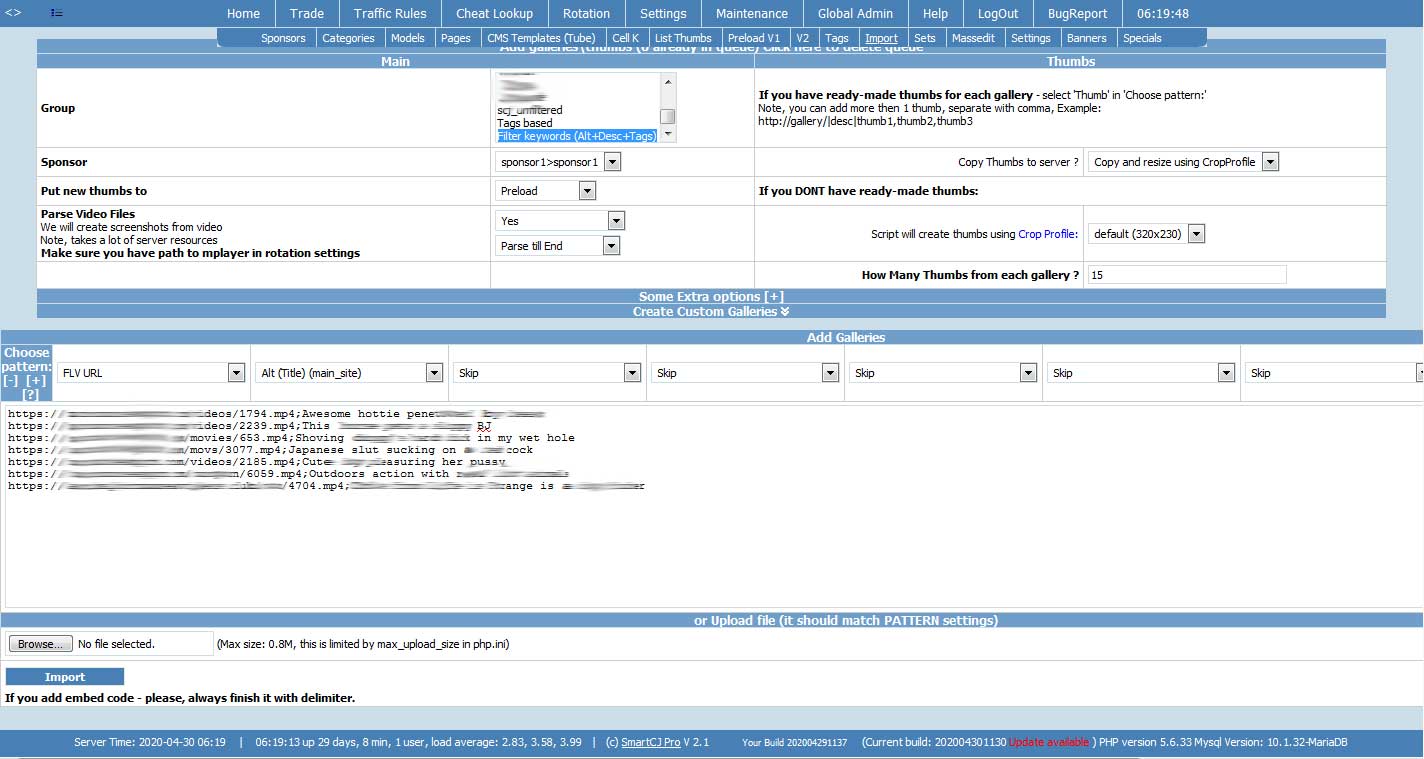Open the Trade menu
Image resolution: width=1424 pixels, height=759 pixels.
[x=307, y=13]
